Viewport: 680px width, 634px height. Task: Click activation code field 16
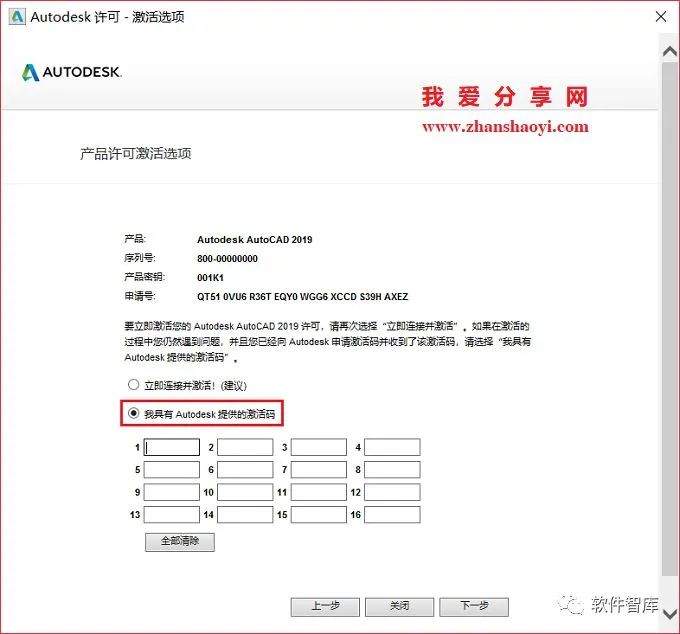click(x=392, y=515)
